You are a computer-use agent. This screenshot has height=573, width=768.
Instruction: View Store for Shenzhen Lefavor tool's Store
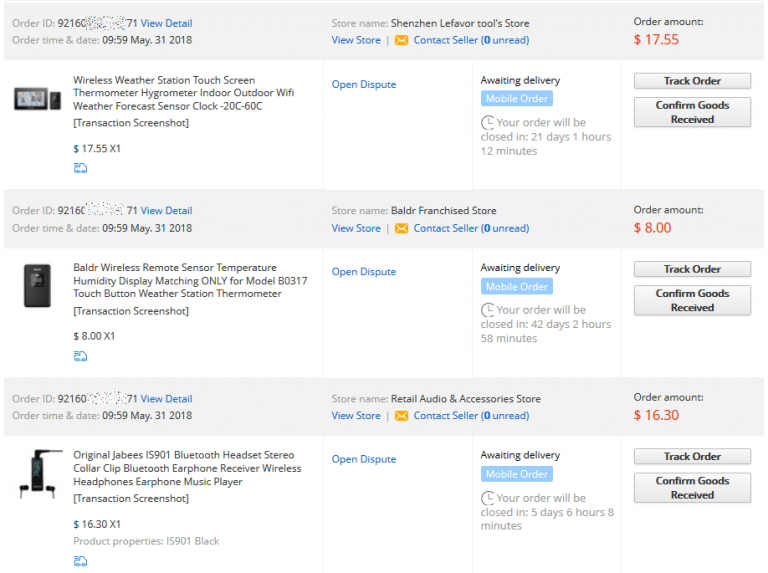tap(356, 40)
